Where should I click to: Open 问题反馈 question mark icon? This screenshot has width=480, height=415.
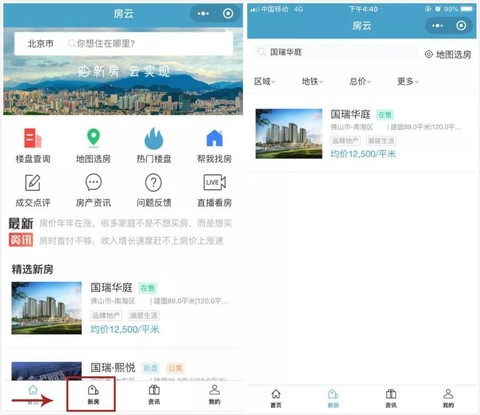pyautogui.click(x=154, y=182)
